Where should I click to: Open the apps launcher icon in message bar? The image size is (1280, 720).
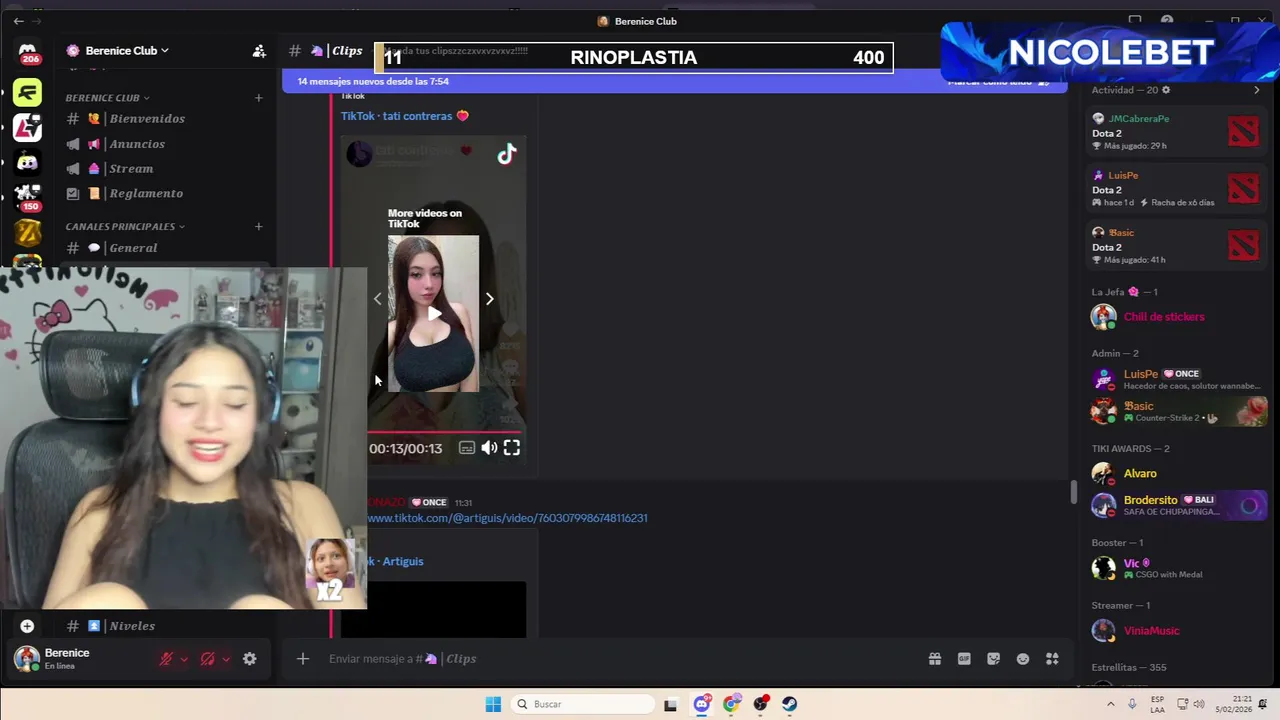tap(1052, 659)
